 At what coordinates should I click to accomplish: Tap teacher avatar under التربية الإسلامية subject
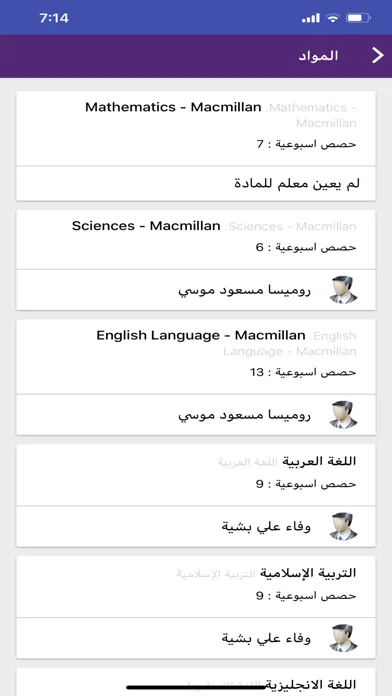pos(343,638)
